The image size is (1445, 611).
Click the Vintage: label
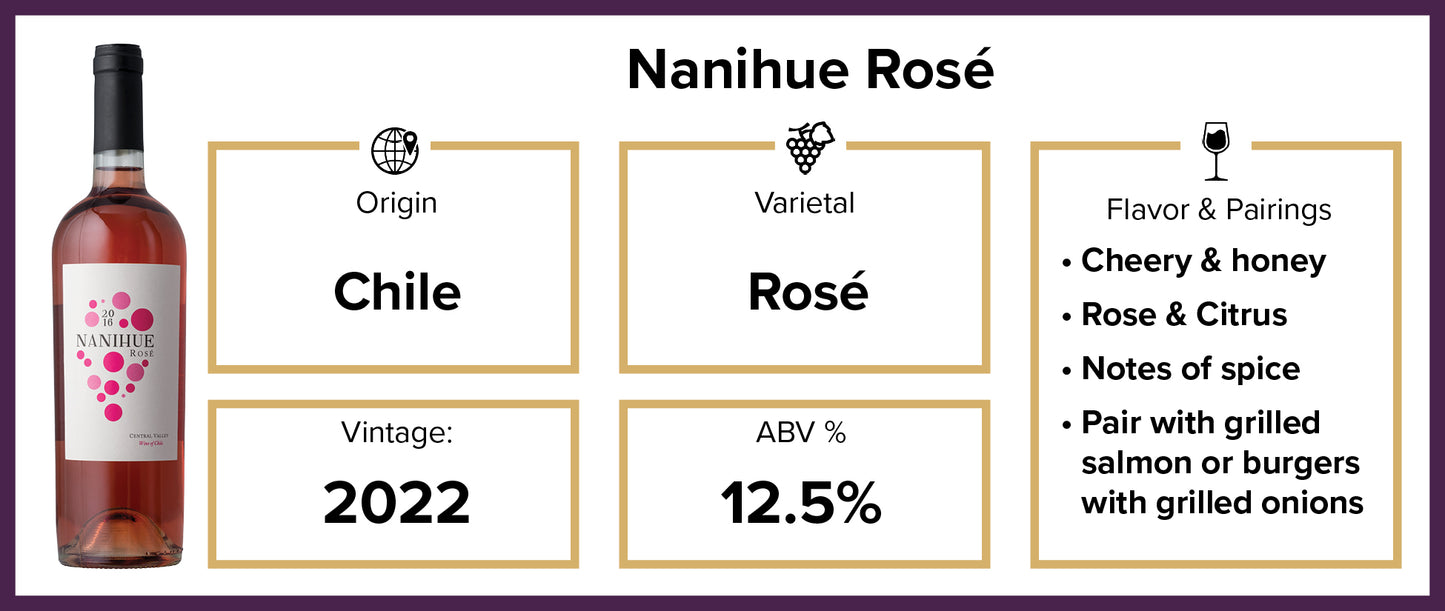tap(397, 432)
